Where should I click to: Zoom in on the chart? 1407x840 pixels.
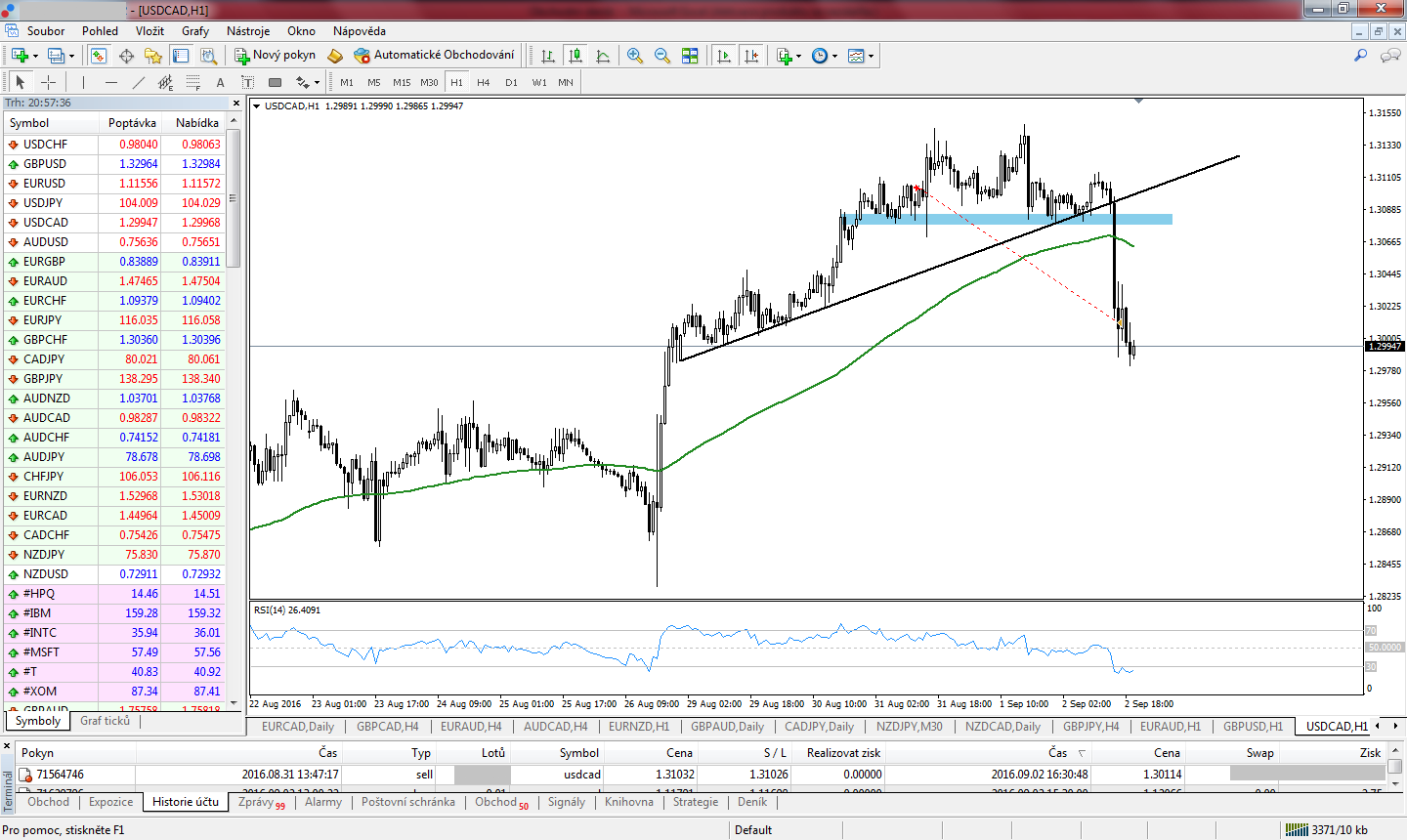pyautogui.click(x=635, y=56)
